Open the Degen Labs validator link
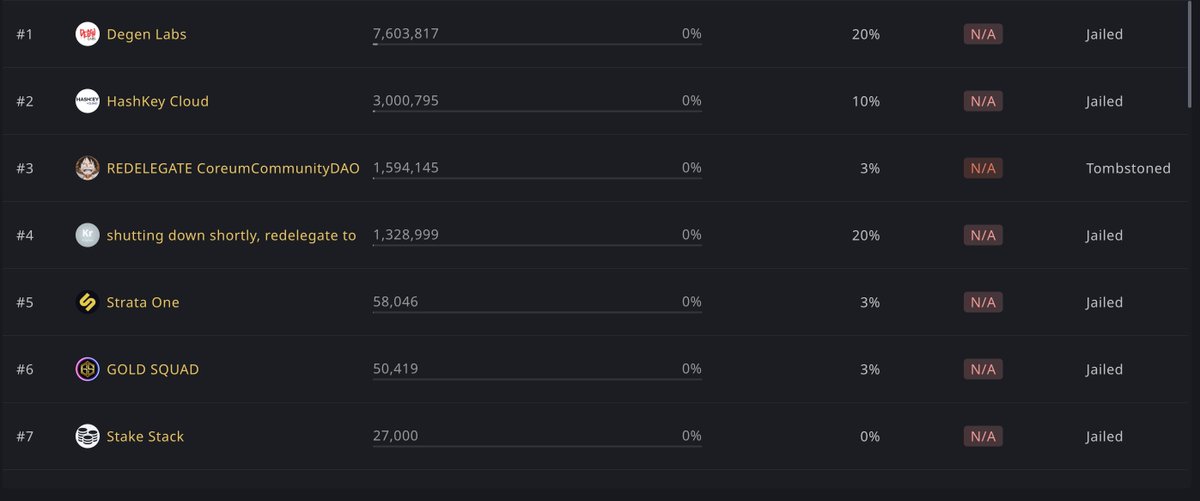 click(146, 34)
